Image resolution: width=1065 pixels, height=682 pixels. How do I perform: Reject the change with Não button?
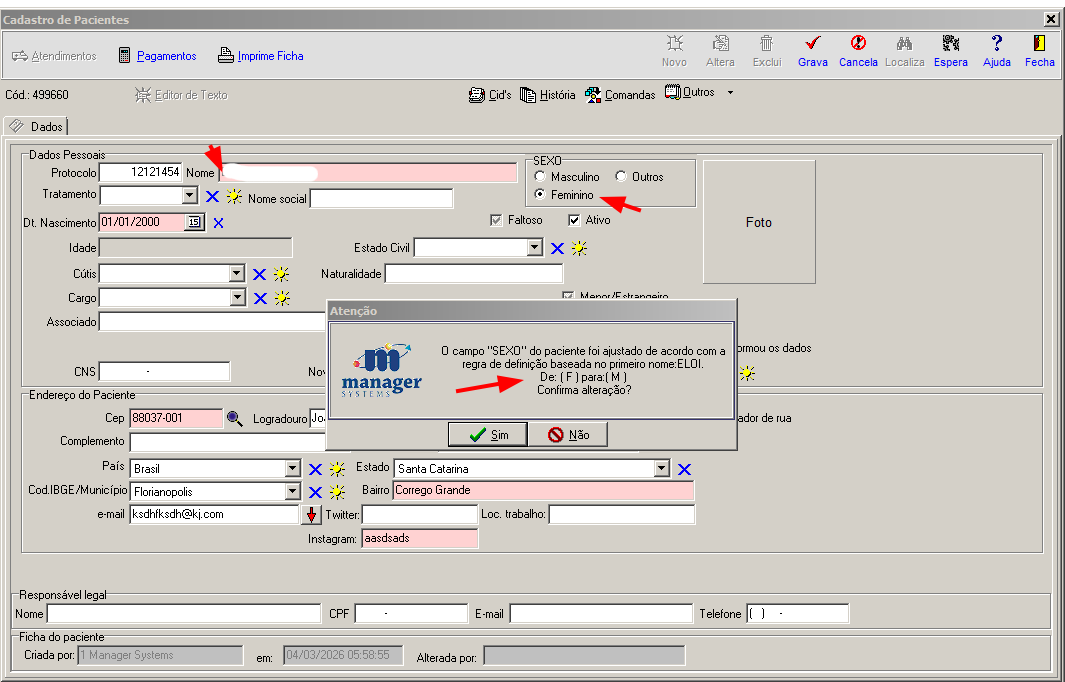coord(568,435)
